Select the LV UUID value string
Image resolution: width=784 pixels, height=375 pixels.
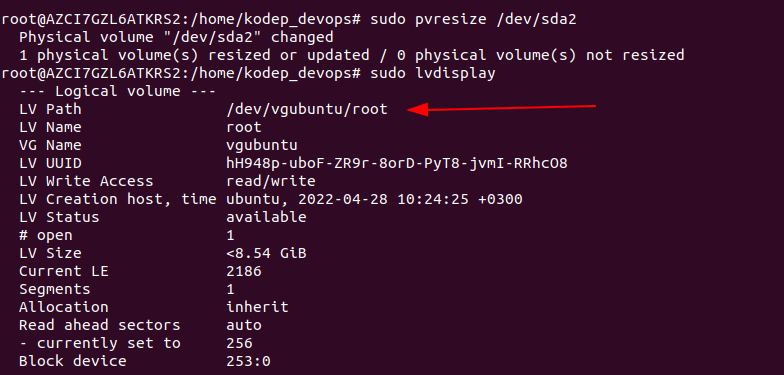click(396, 163)
